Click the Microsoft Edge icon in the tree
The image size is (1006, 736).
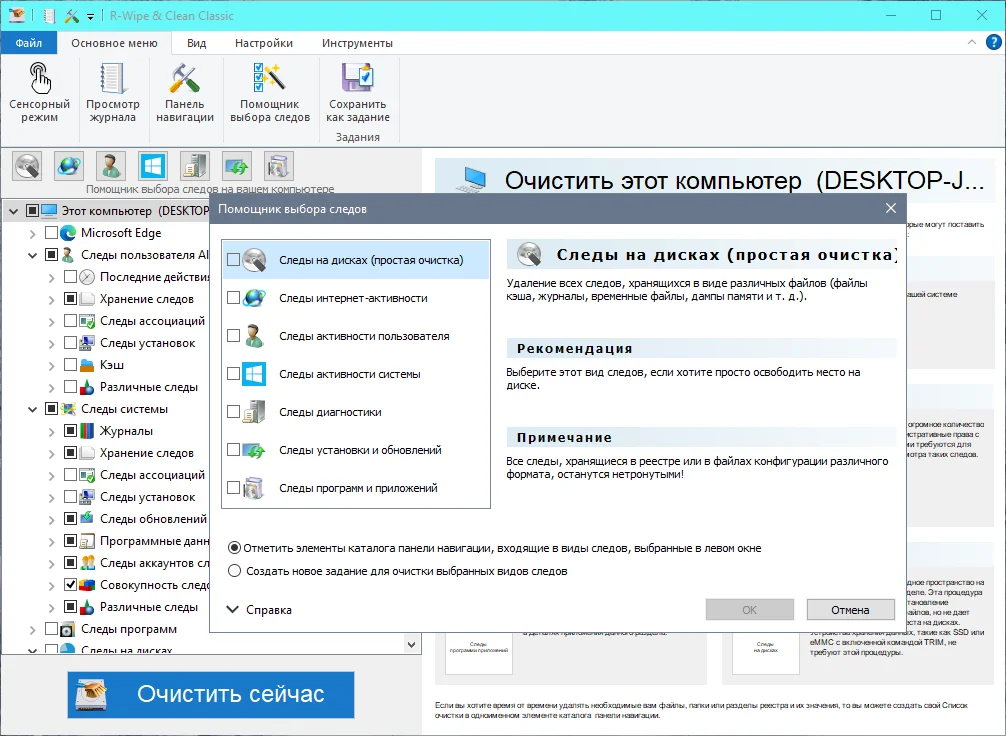[68, 233]
